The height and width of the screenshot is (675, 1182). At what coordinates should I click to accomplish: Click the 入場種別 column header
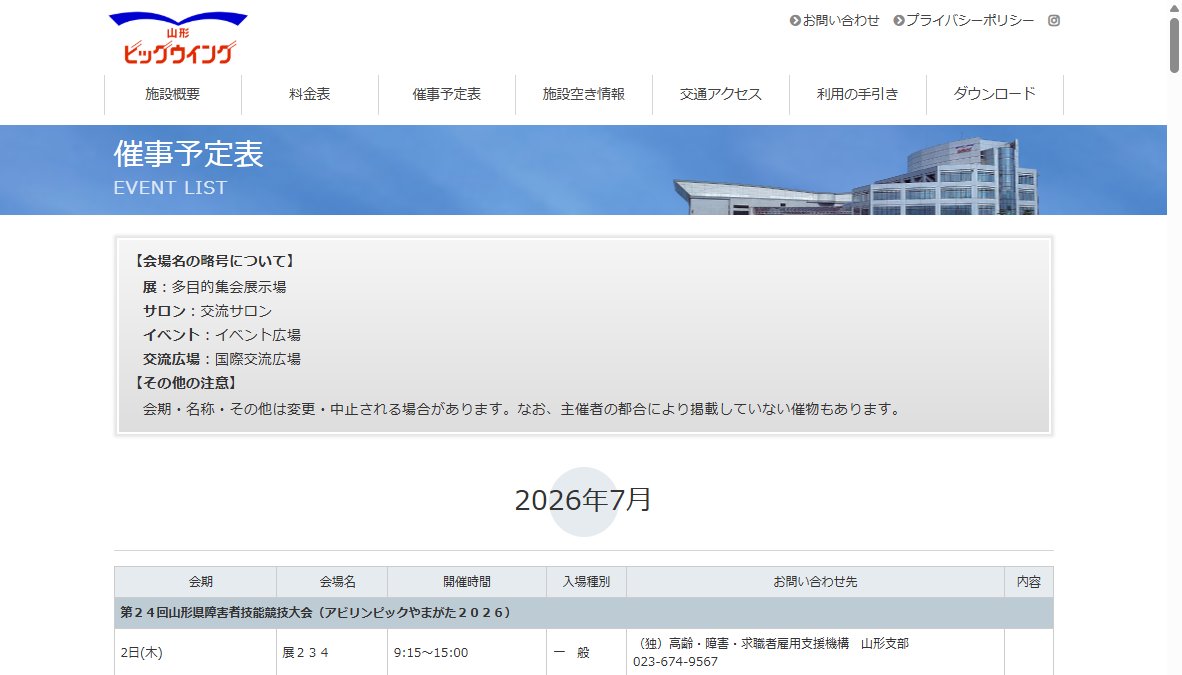(586, 581)
